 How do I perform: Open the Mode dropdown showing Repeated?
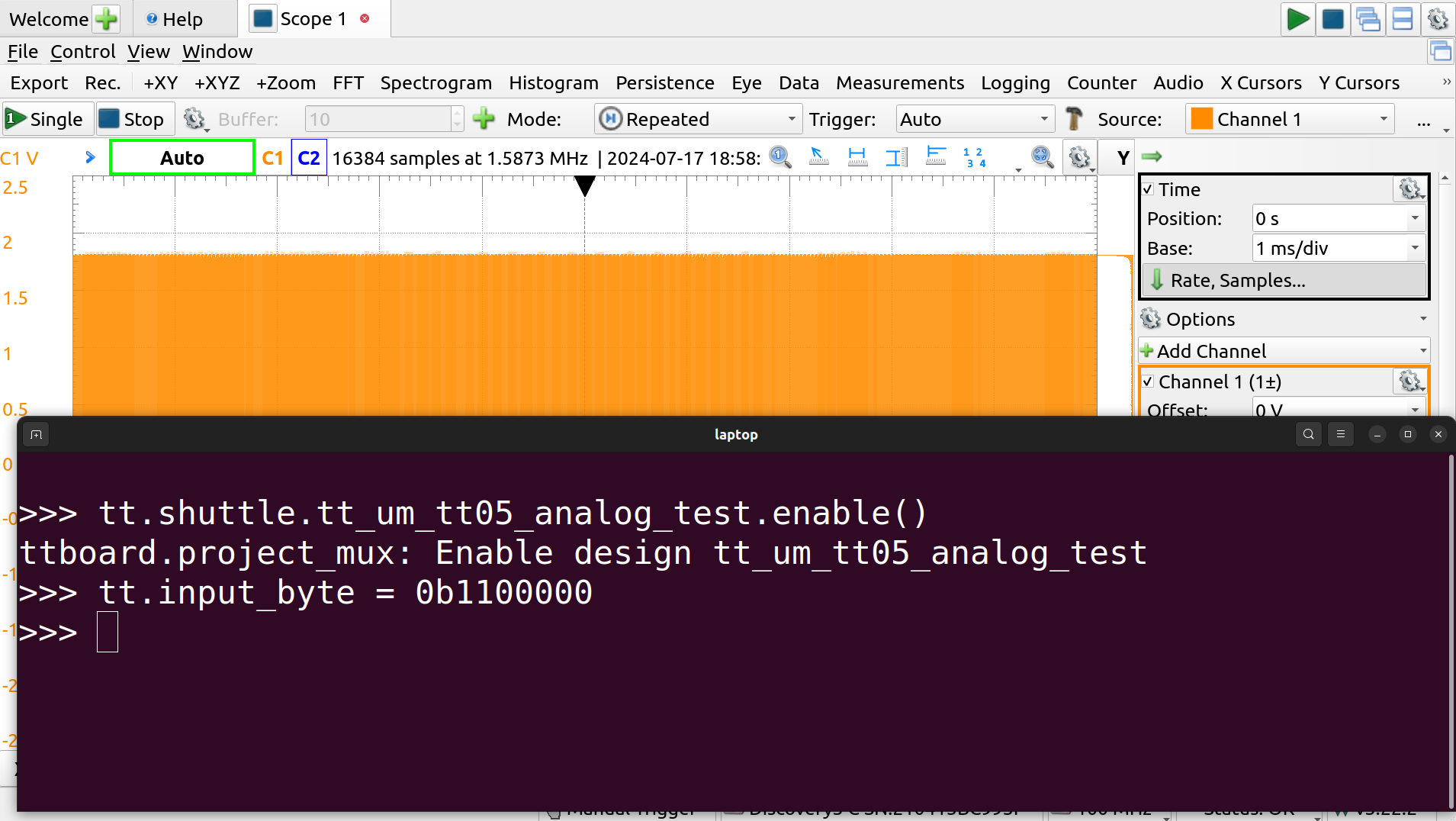click(698, 119)
